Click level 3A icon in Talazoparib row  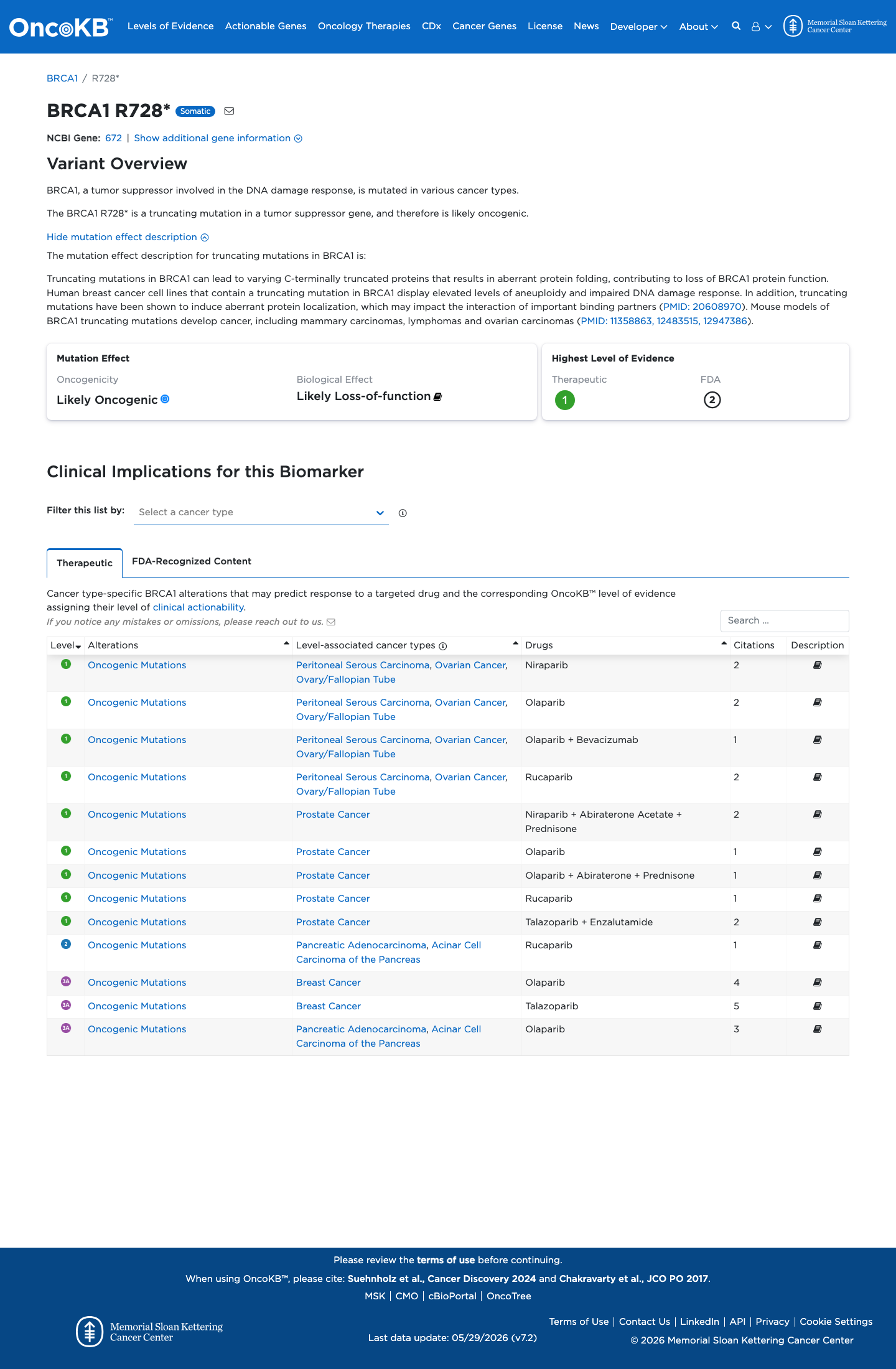[66, 1005]
